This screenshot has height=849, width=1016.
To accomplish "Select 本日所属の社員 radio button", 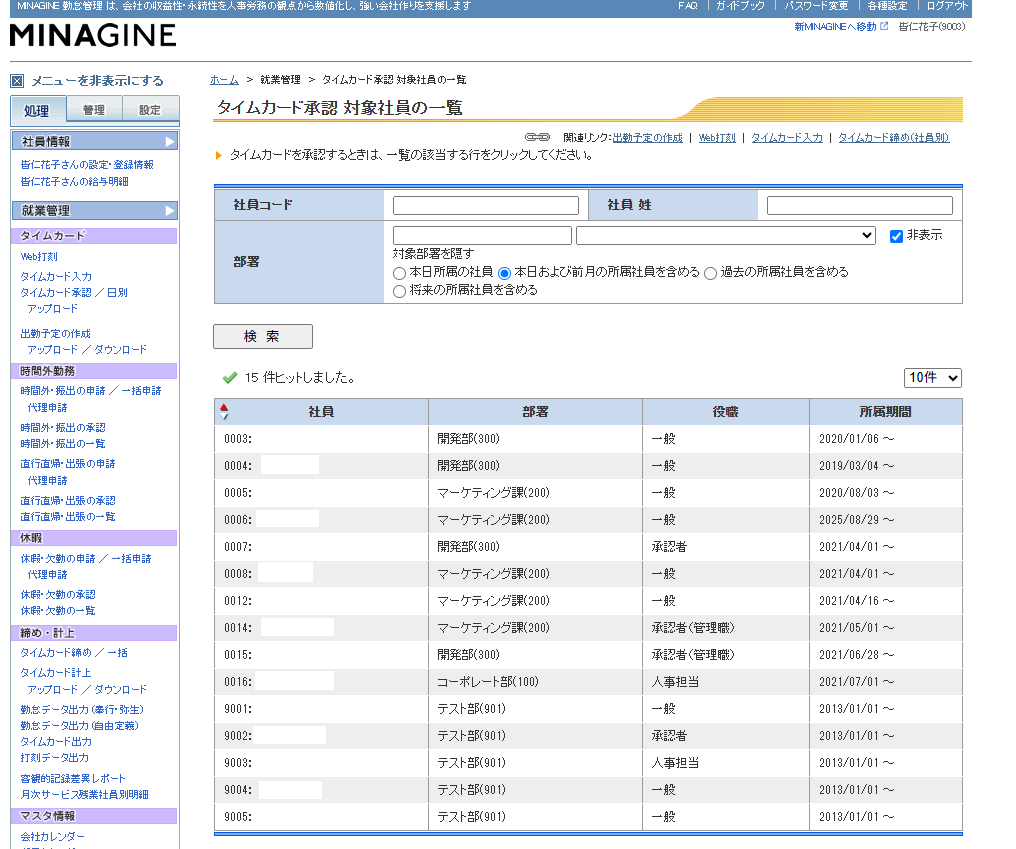I will click(x=400, y=273).
